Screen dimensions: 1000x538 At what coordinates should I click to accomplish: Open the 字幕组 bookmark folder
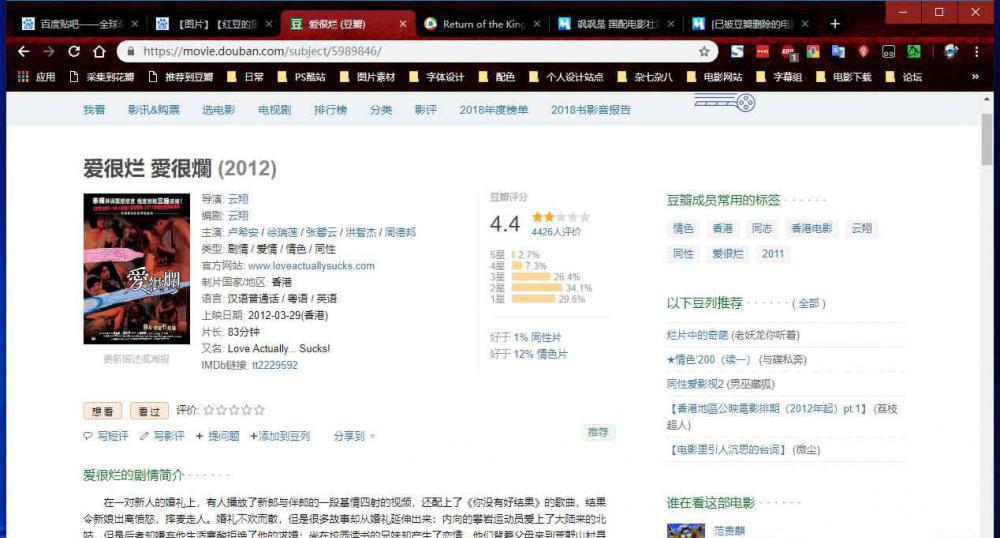[x=779, y=76]
